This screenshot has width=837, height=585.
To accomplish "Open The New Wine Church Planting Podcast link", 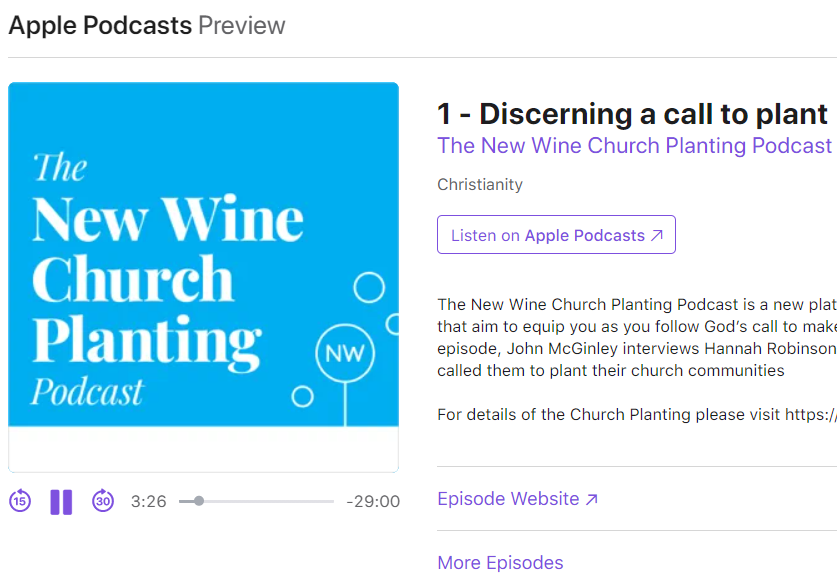I will coord(634,146).
